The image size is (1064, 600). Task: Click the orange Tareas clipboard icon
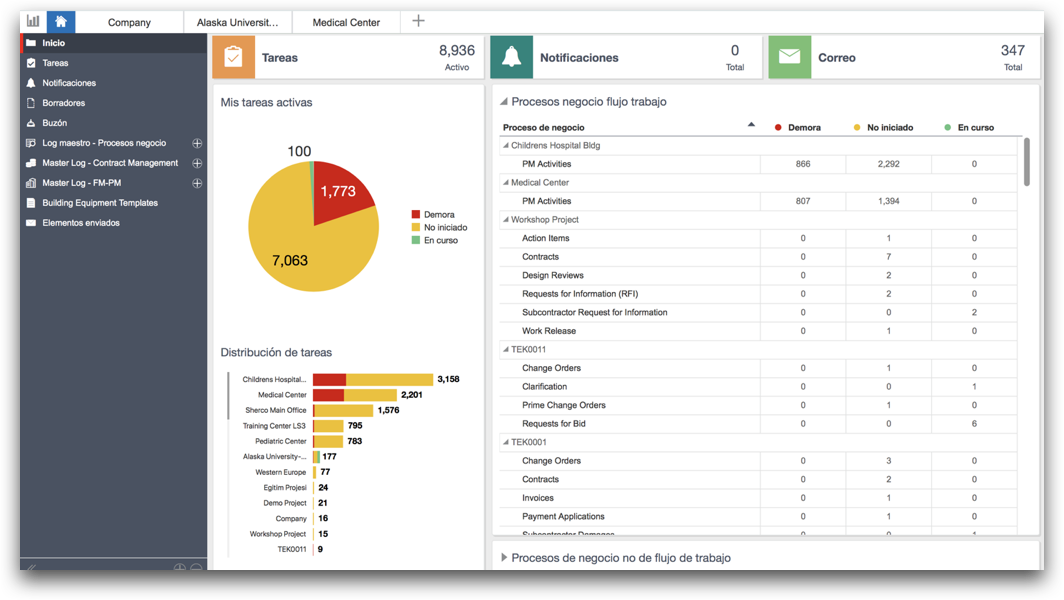(233, 57)
